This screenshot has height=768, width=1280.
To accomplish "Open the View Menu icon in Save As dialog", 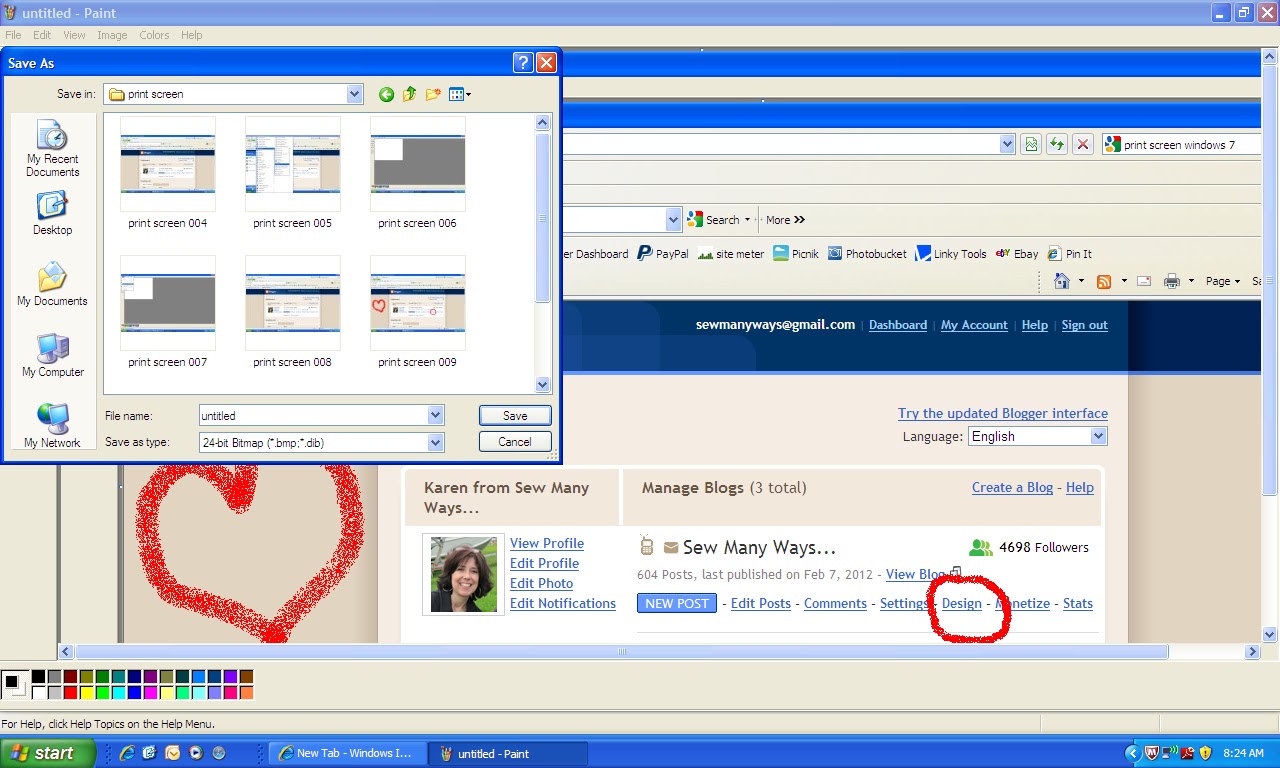I will click(456, 93).
